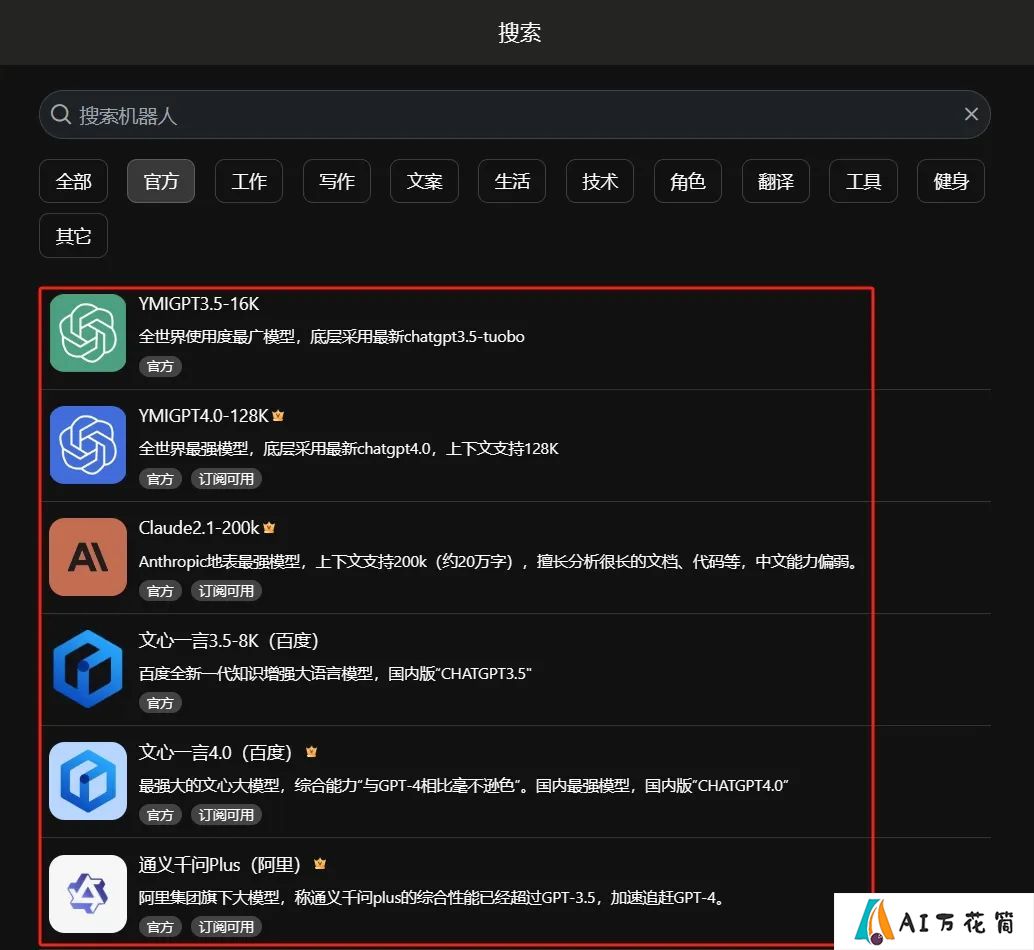Open the 生活 category

pos(512,181)
